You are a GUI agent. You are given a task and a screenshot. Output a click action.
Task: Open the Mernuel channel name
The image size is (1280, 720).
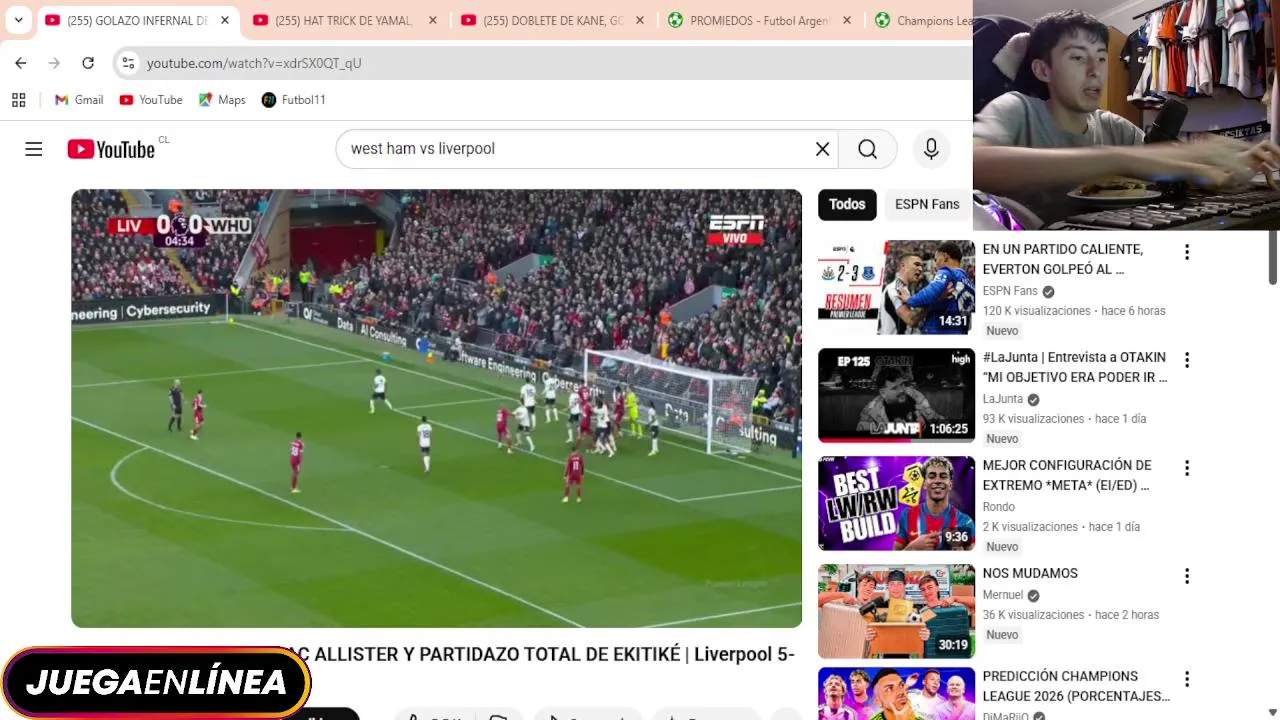point(1002,595)
